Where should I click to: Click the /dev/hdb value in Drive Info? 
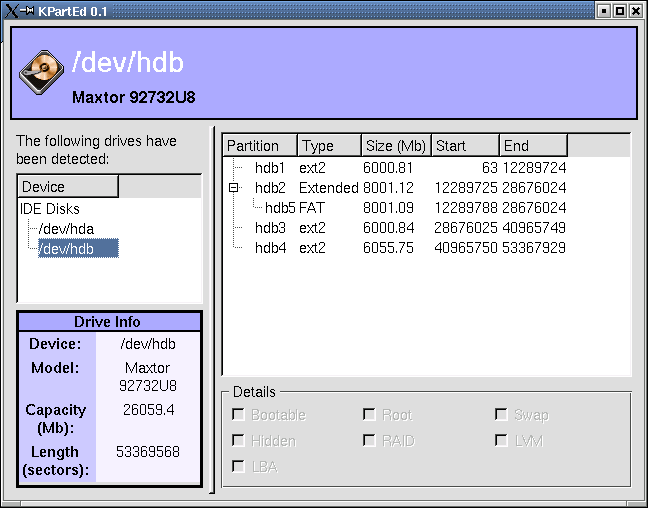[x=148, y=344]
